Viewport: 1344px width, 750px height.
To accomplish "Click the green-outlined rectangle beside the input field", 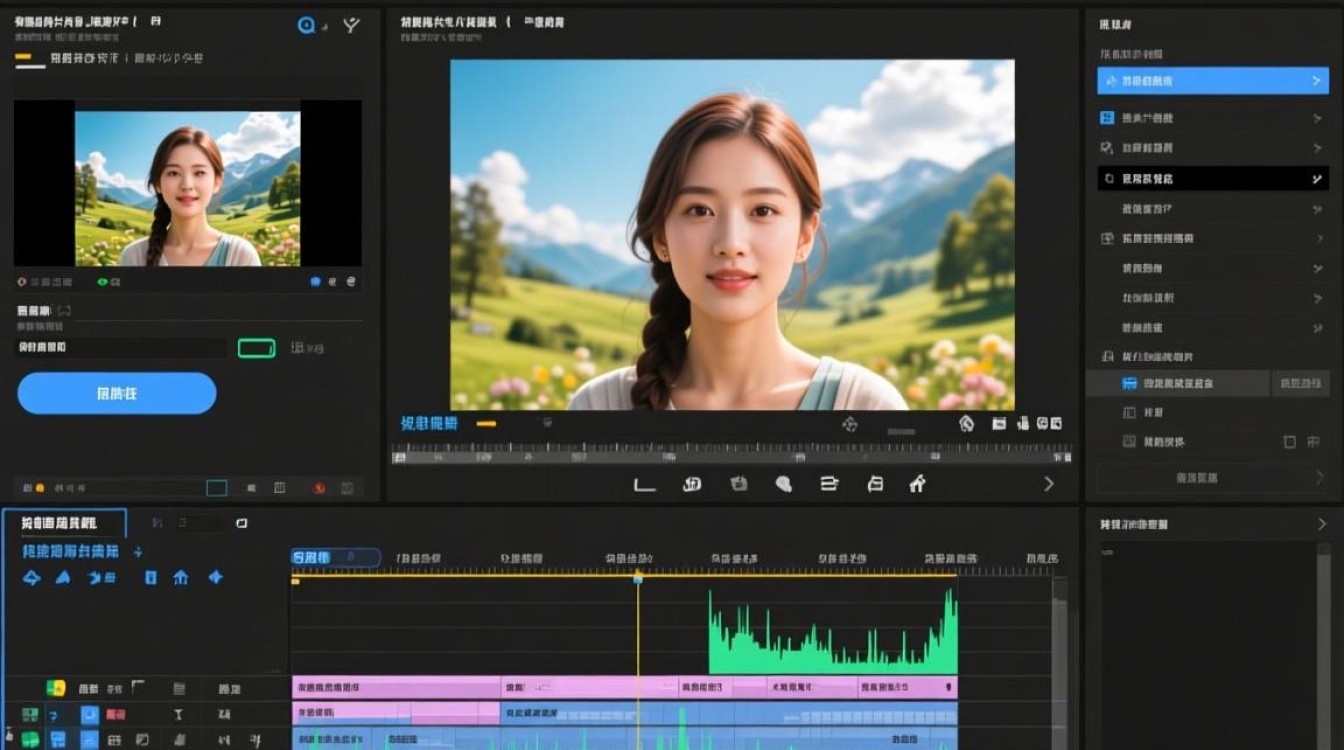I will click(256, 348).
